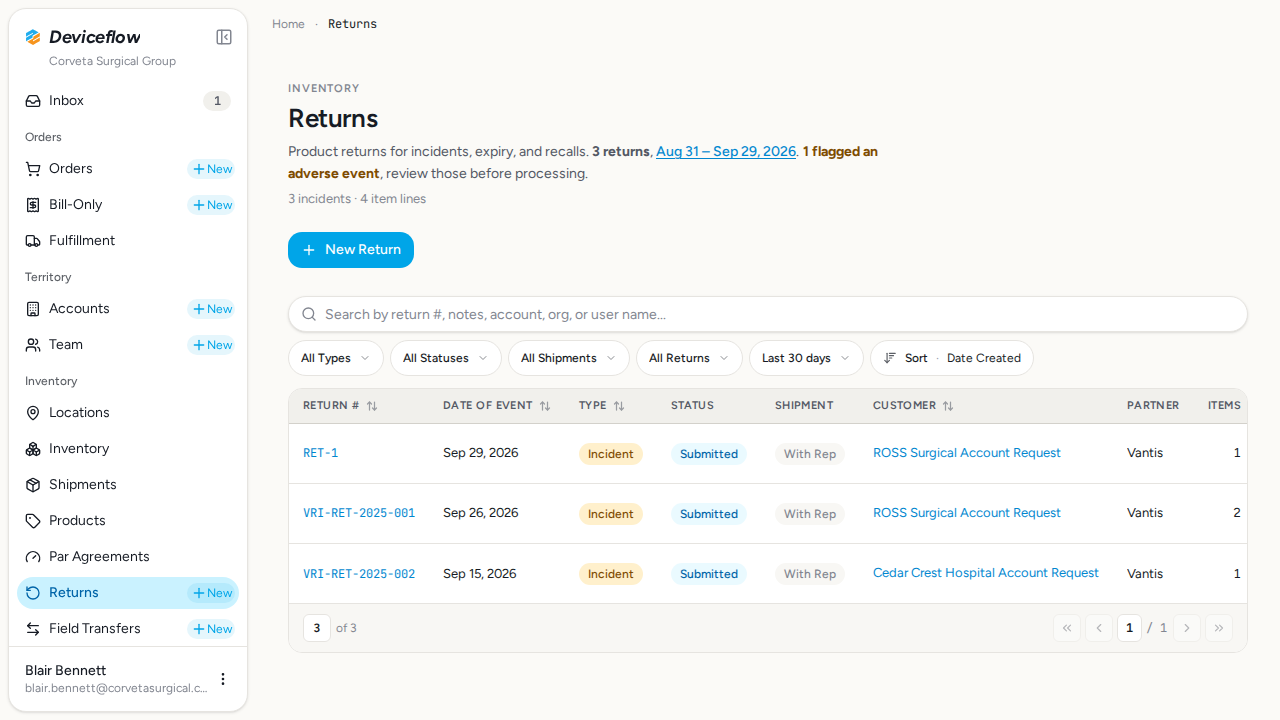Open the Last 30 days dropdown

806,358
